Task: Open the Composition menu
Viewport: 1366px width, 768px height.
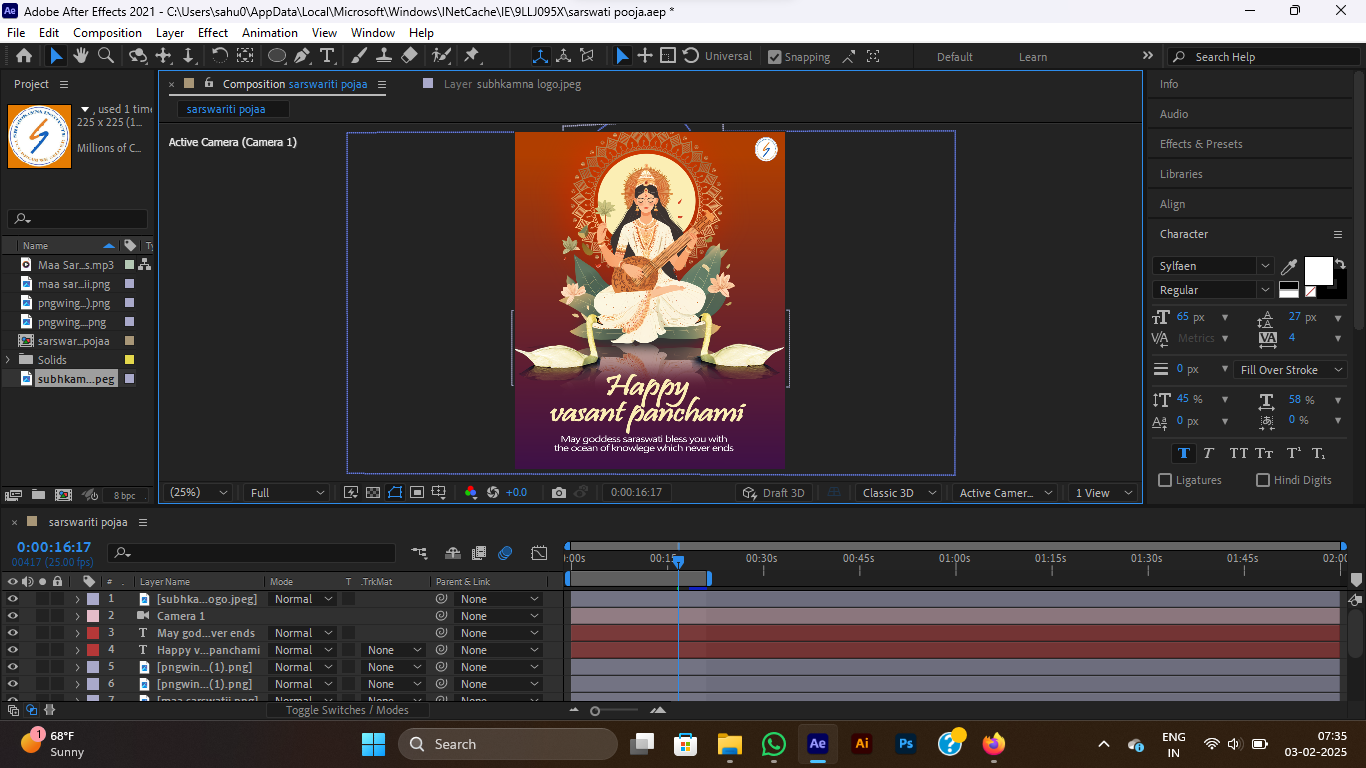Action: 107,32
